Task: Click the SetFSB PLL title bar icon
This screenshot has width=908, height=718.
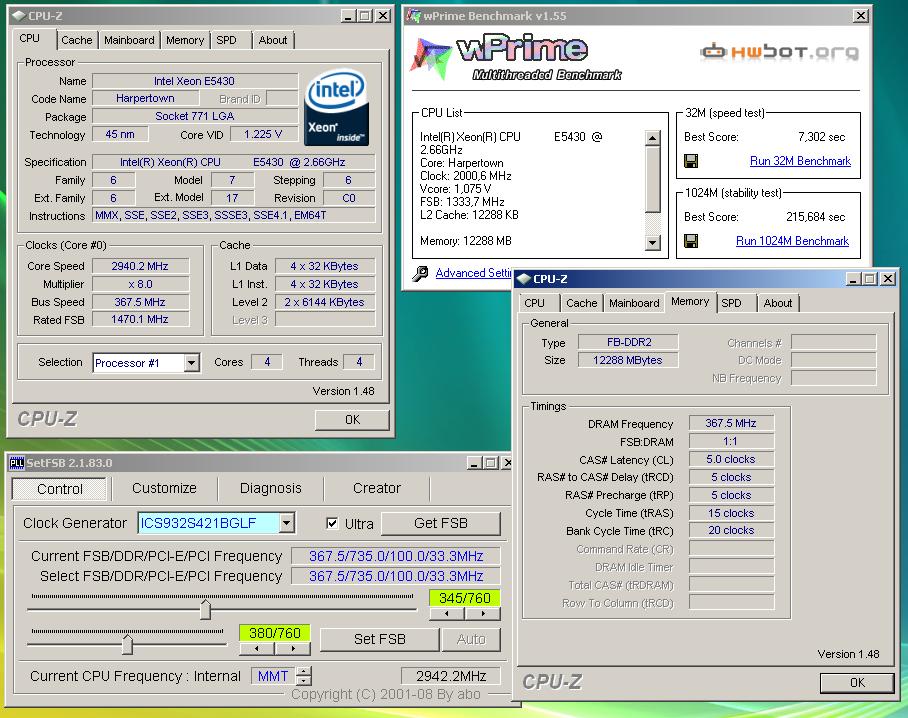Action: click(x=17, y=463)
